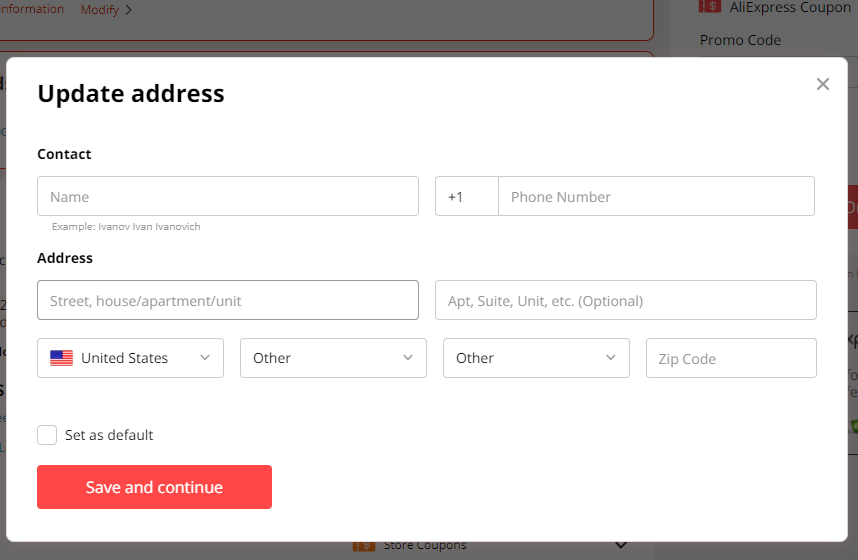The image size is (858, 560).
Task: Click the Store Coupons icon
Action: (362, 546)
